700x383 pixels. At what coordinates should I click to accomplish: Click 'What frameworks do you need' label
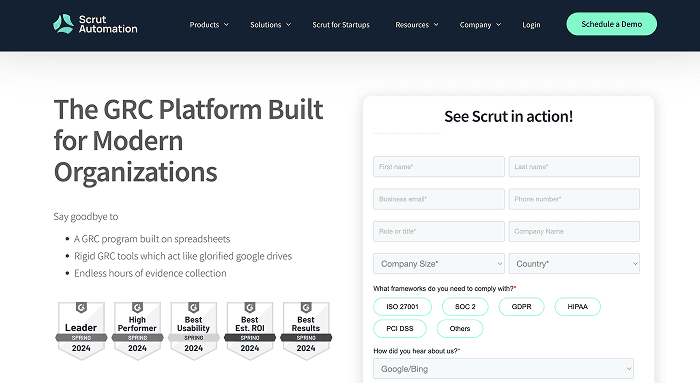coord(445,288)
